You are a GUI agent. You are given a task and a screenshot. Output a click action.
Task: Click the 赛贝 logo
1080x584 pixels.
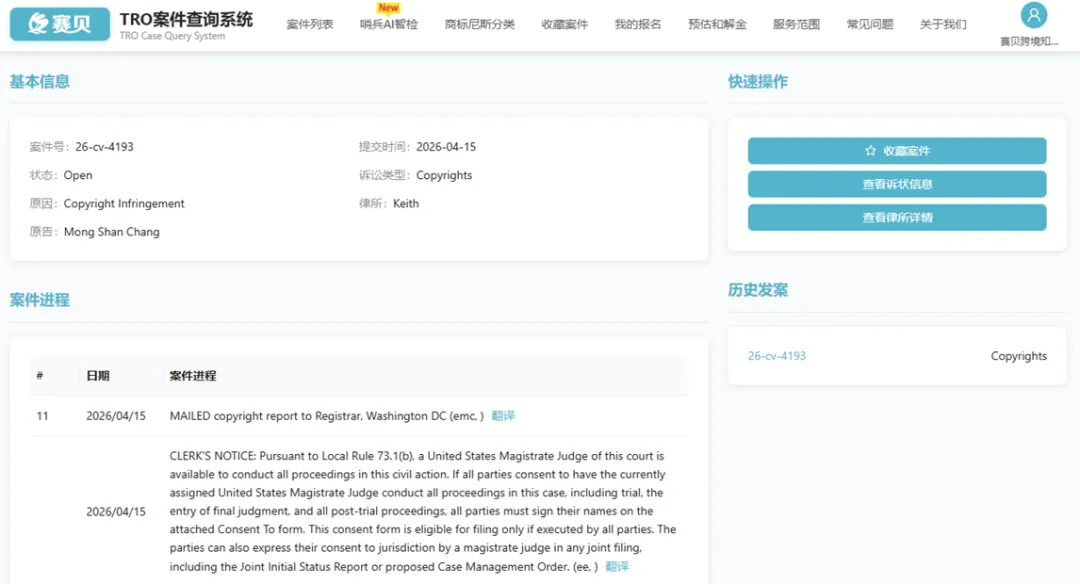tap(60, 24)
